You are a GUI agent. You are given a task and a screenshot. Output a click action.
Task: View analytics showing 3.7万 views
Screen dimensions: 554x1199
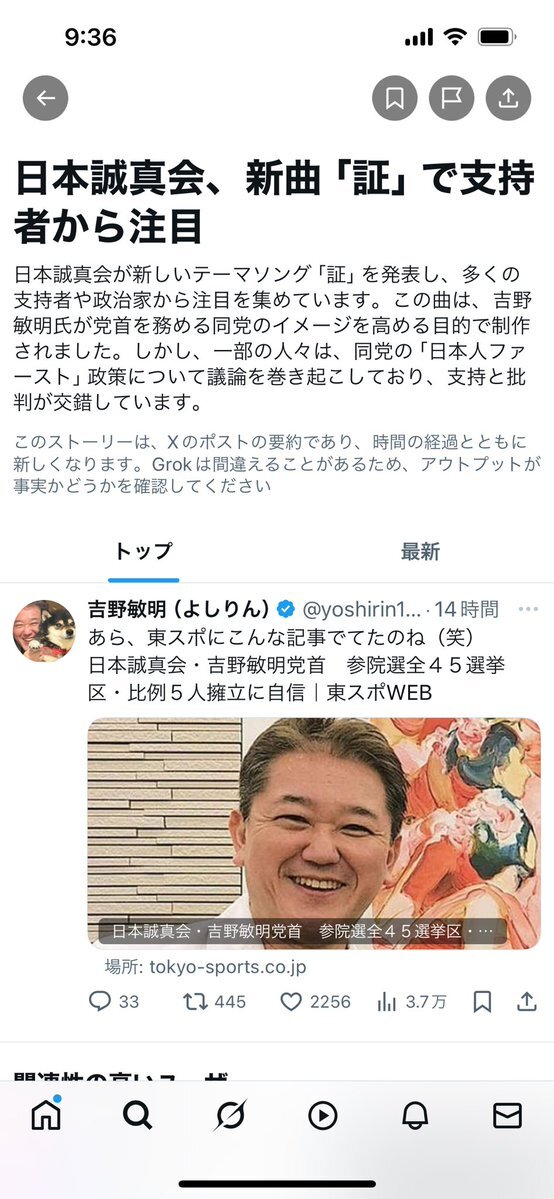(412, 1001)
